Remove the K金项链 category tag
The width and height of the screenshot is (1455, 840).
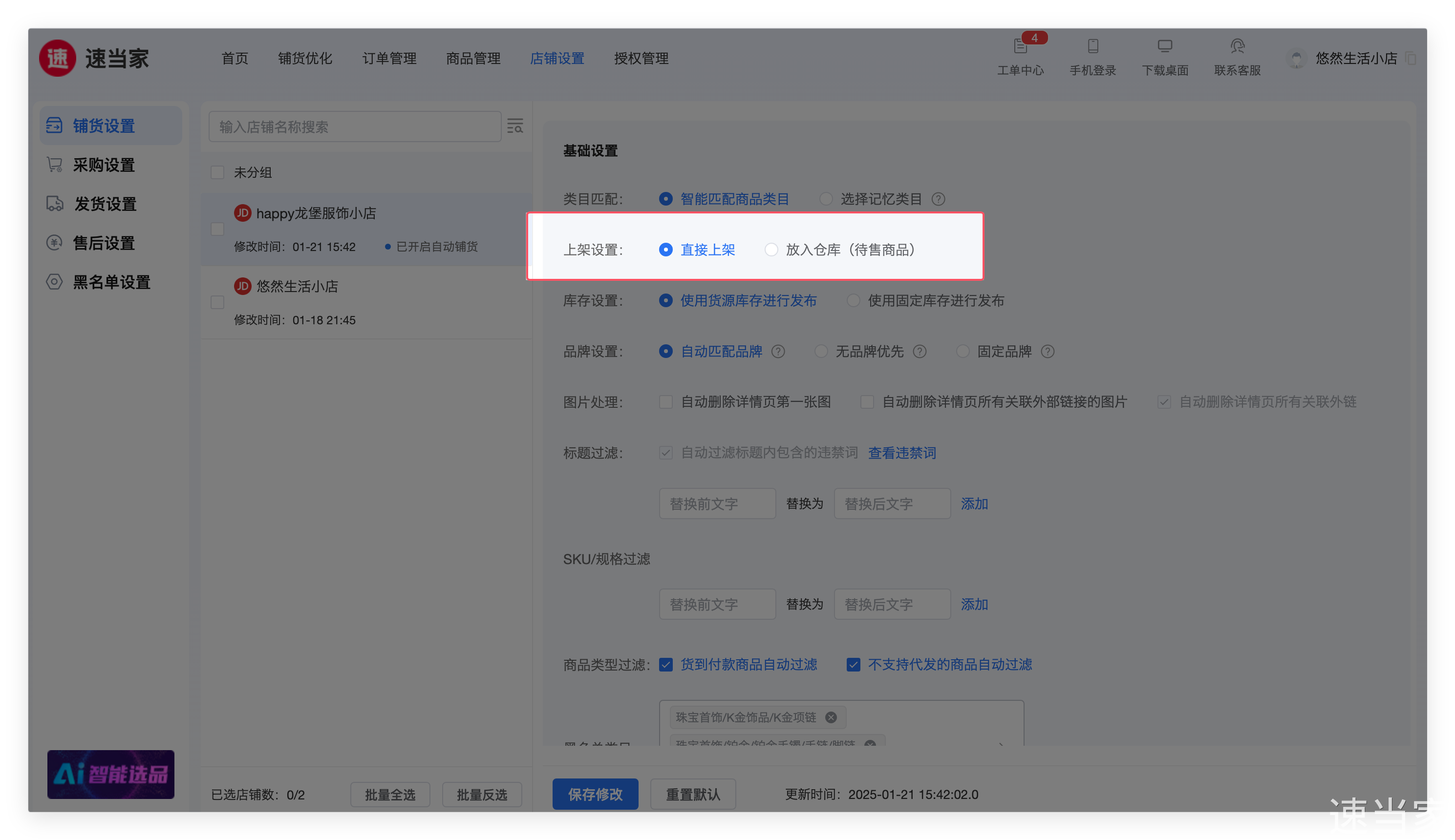[831, 717]
